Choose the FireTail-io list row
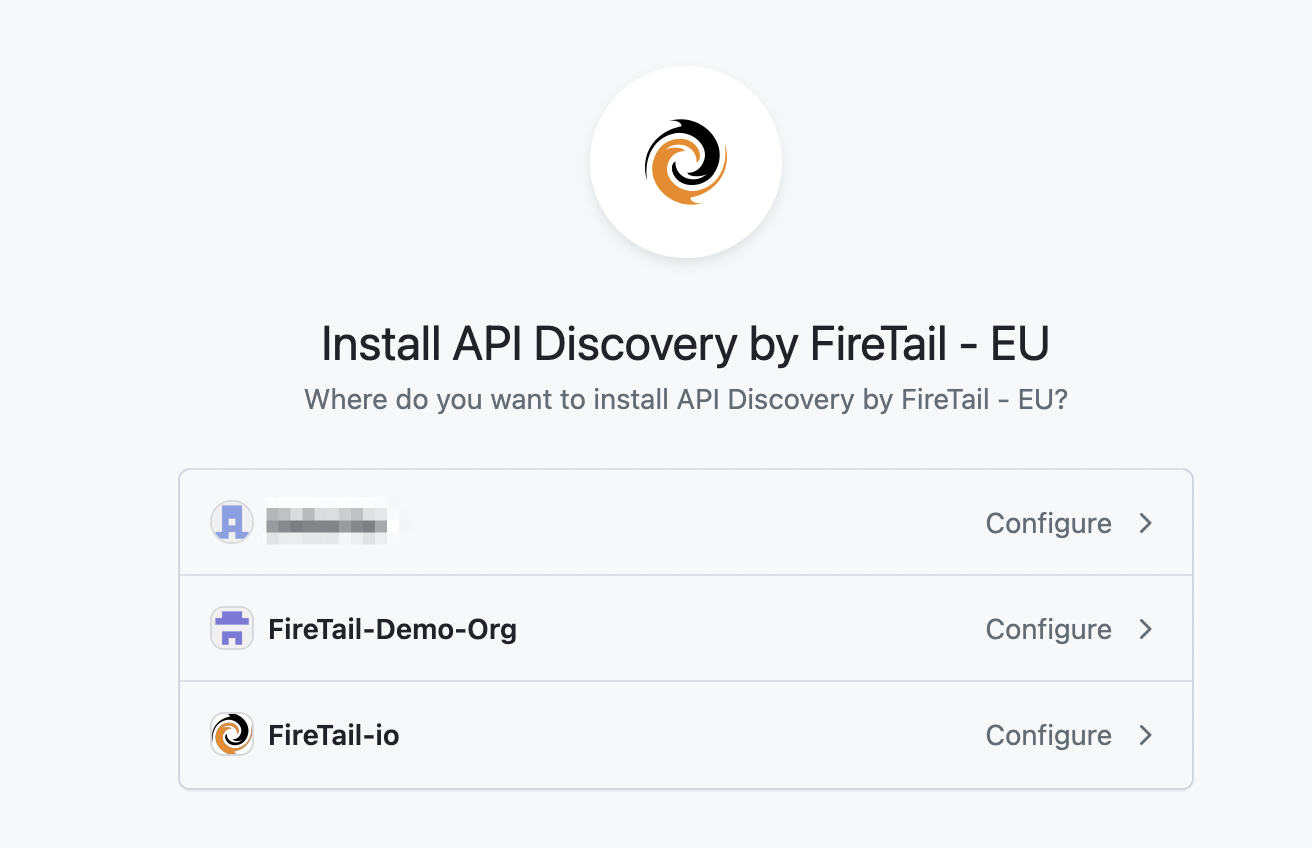1312x848 pixels. pos(686,735)
